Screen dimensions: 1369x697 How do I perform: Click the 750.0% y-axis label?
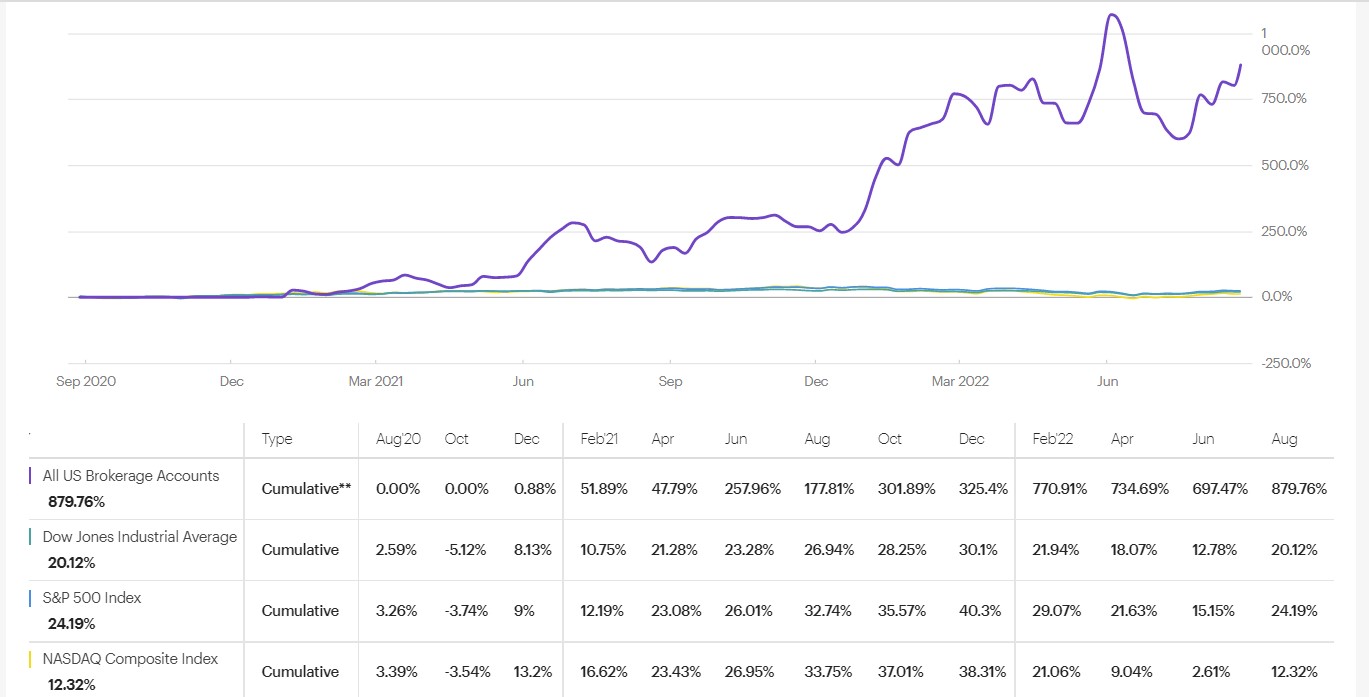click(x=1286, y=99)
